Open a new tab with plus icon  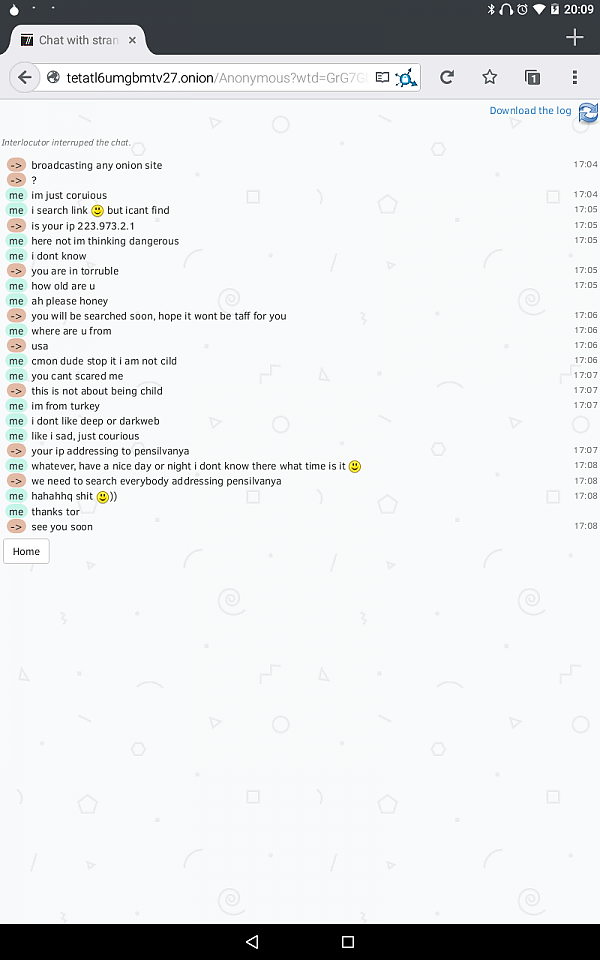pos(574,38)
